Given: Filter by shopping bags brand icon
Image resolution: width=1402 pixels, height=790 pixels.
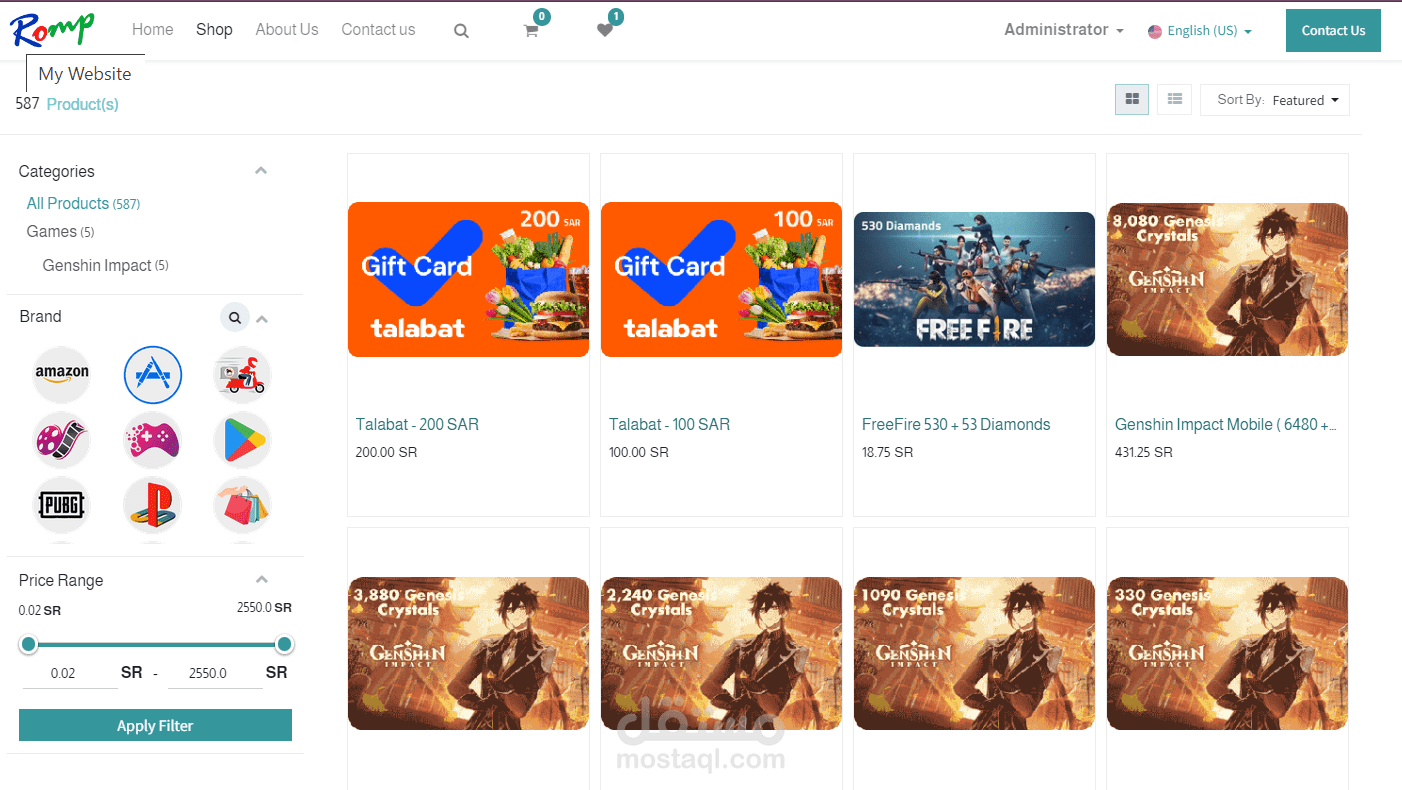Looking at the screenshot, I should (x=243, y=505).
